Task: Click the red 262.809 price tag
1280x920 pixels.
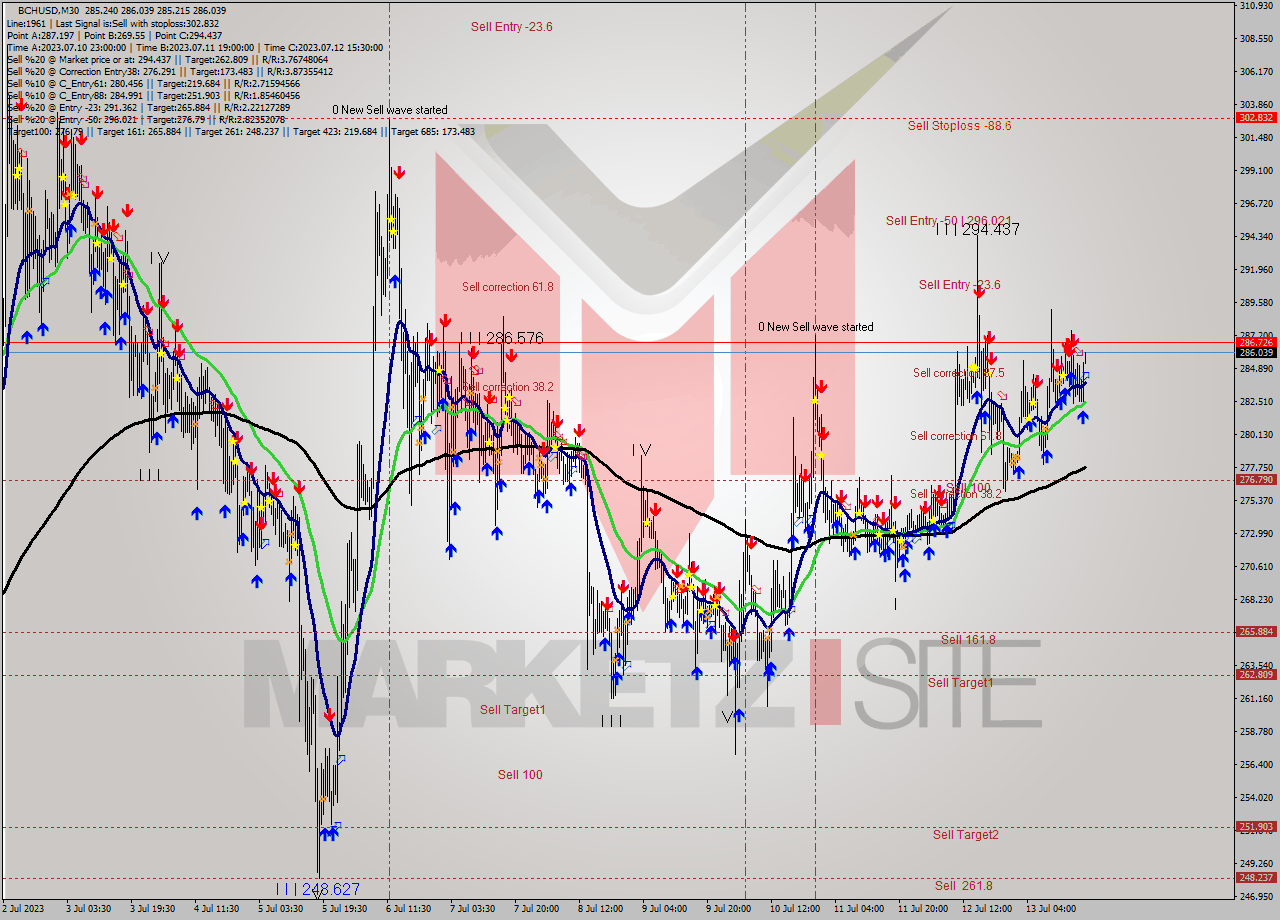Action: coord(1256,675)
